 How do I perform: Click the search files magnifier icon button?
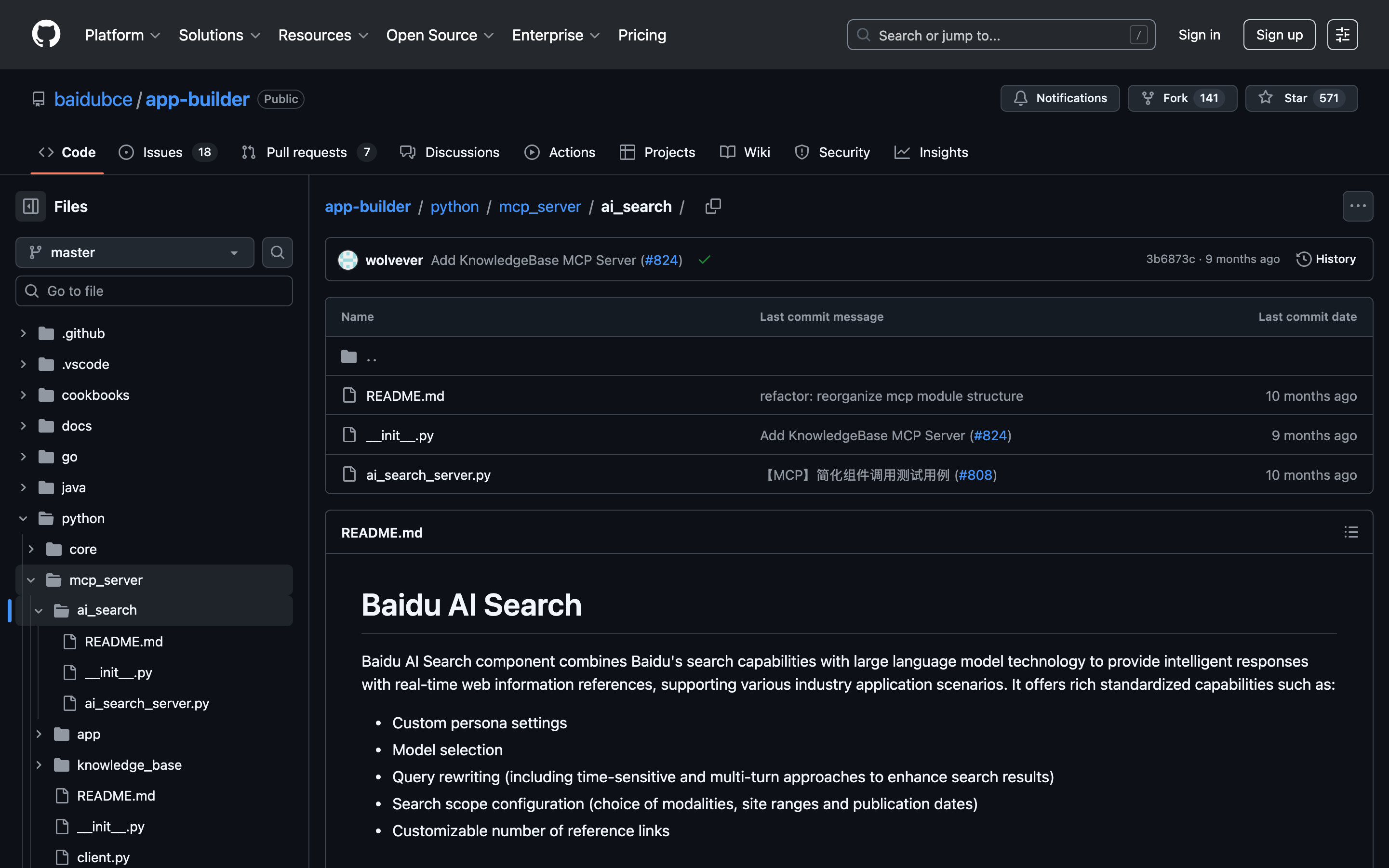[278, 252]
